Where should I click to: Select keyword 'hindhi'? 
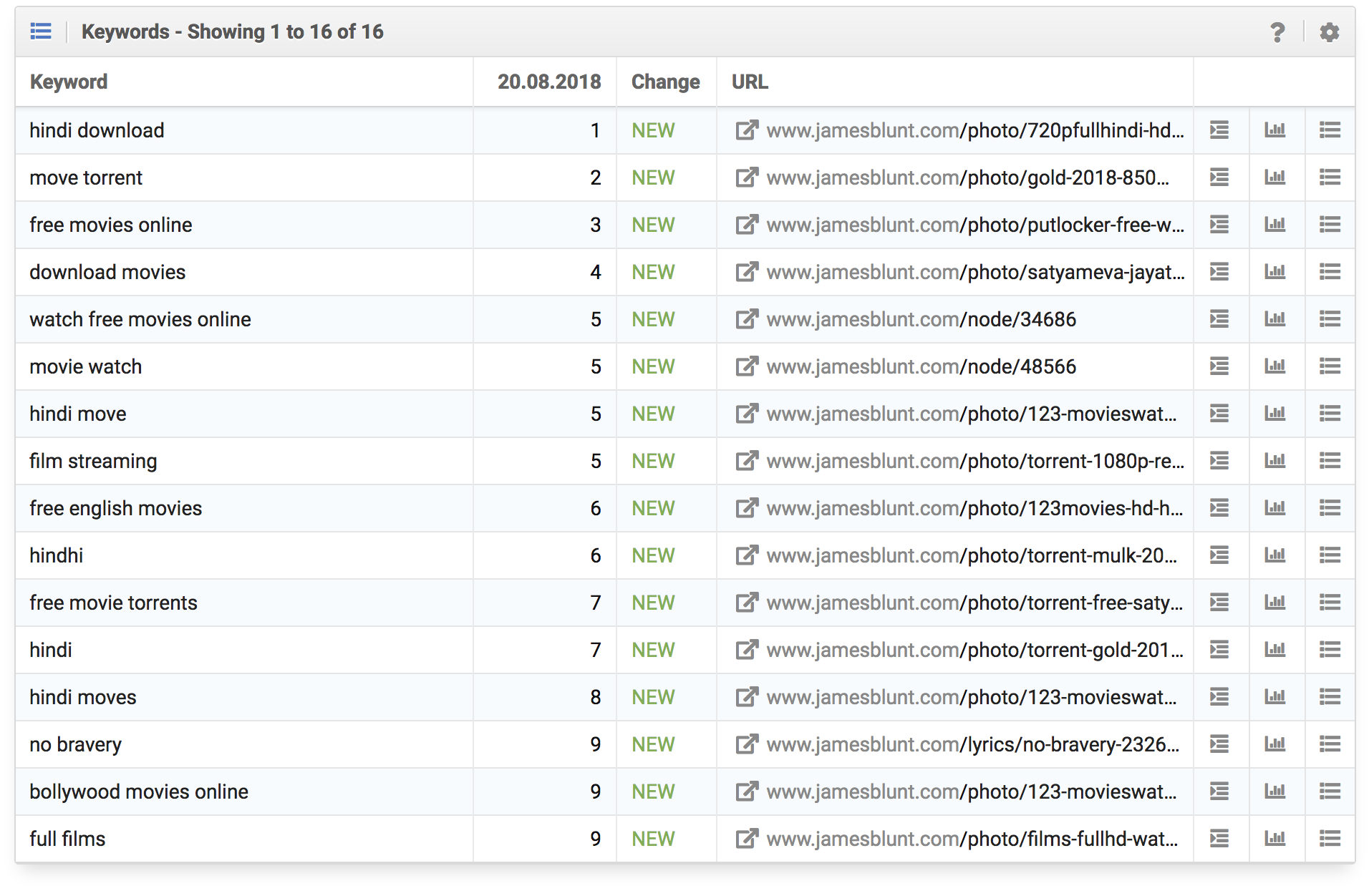pyautogui.click(x=57, y=555)
